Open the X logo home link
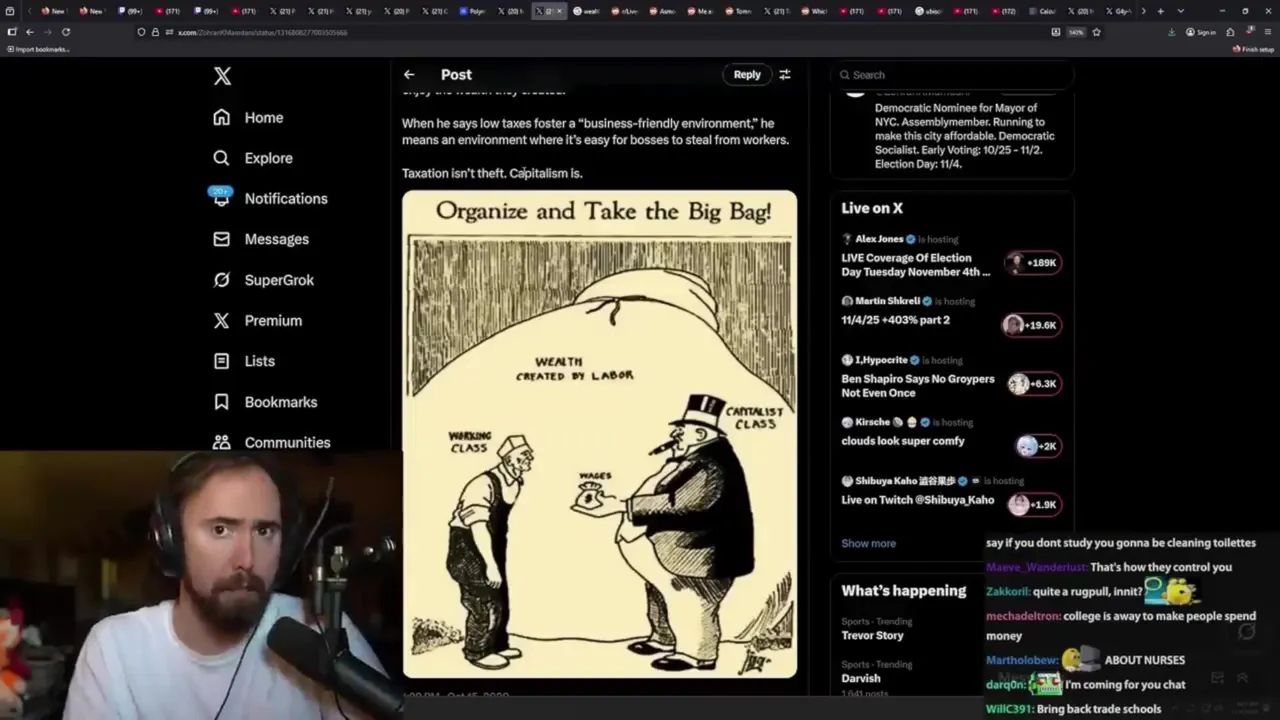 tap(222, 76)
